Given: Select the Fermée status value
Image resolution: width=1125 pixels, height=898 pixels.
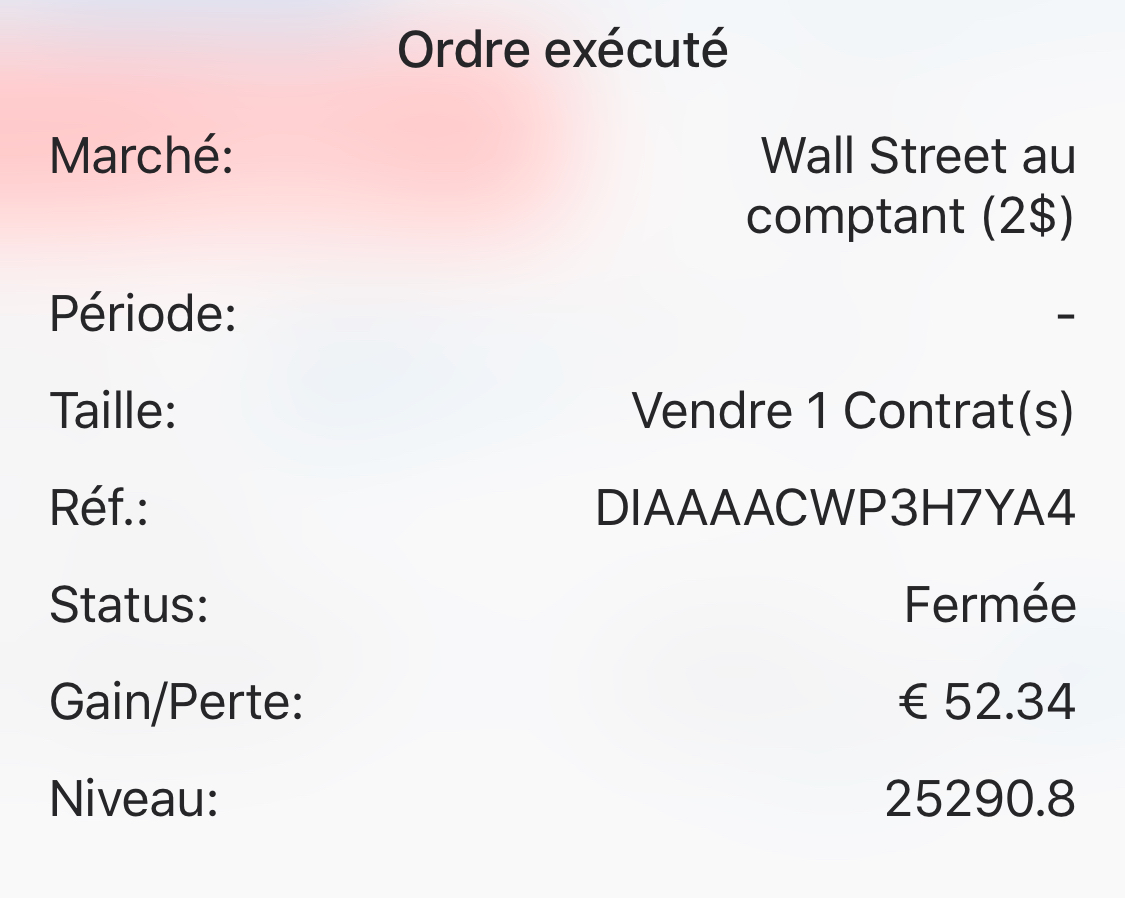Looking at the screenshot, I should point(989,605).
